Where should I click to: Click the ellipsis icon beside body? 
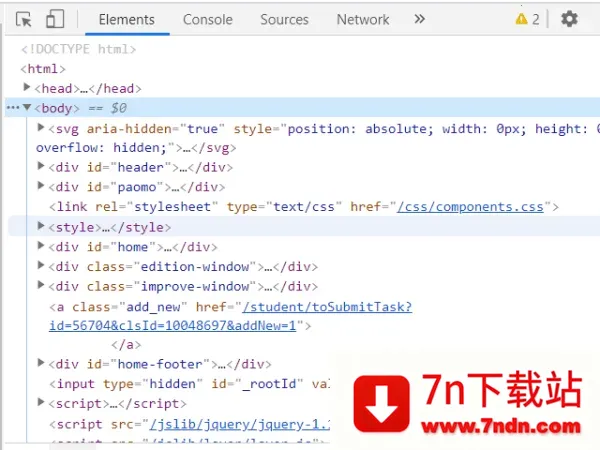point(12,107)
